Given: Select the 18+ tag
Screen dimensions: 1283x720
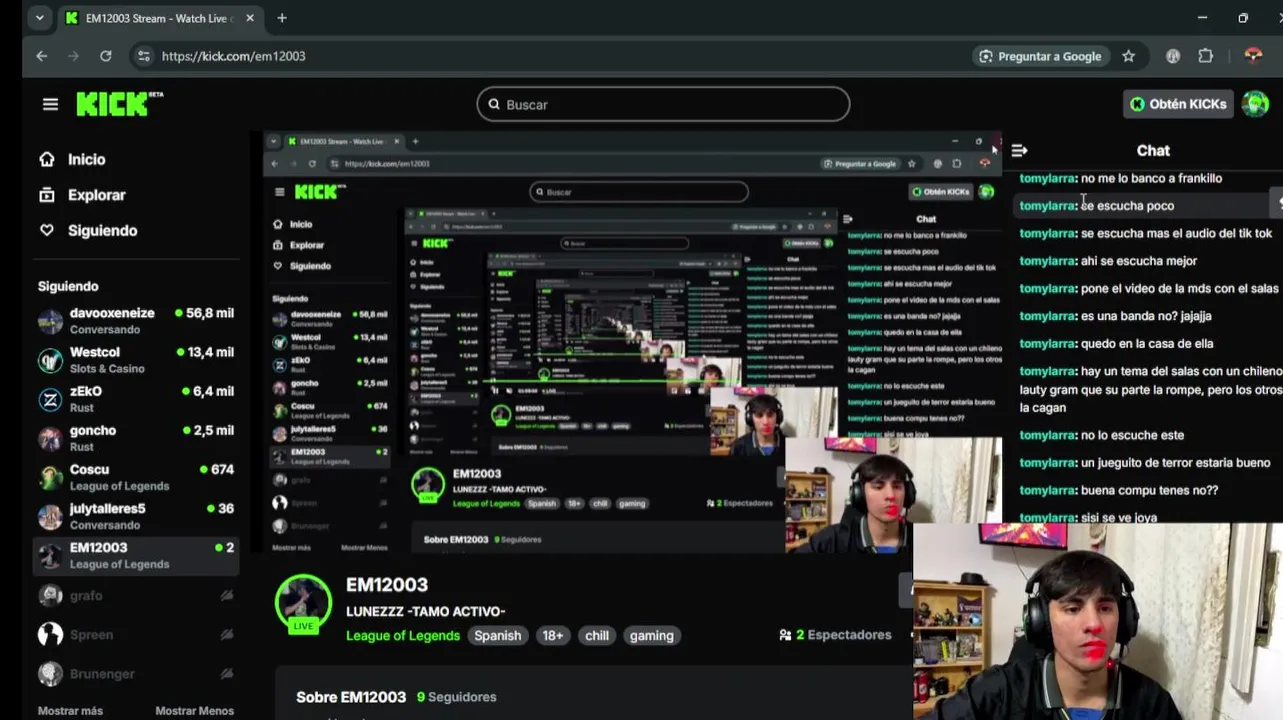Looking at the screenshot, I should pos(552,635).
